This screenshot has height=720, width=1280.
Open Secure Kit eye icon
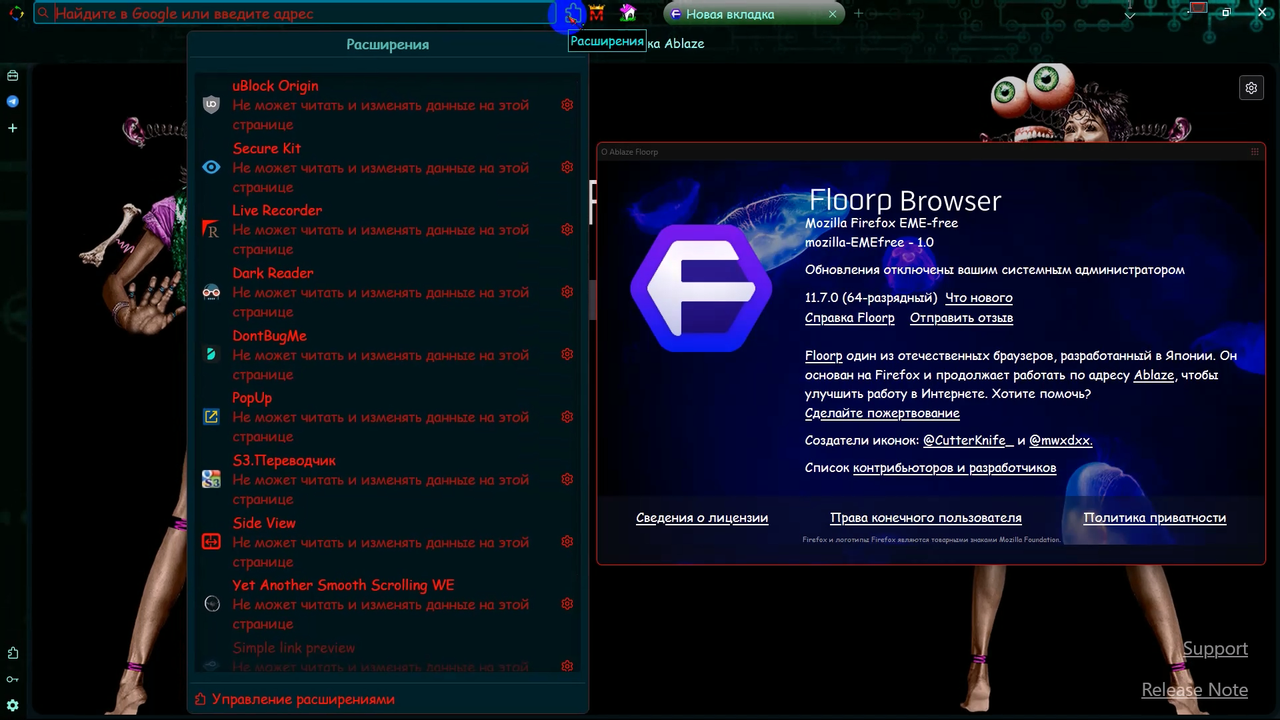(211, 167)
